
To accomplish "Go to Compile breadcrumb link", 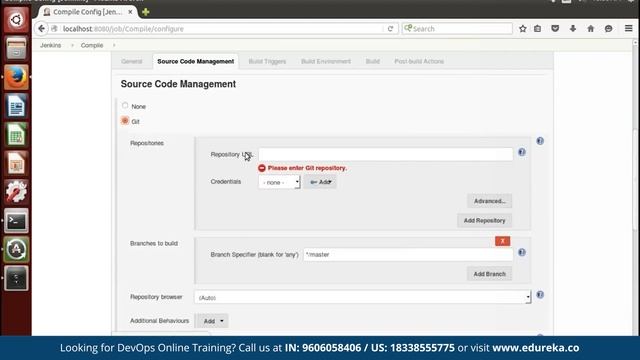I will tap(92, 45).
